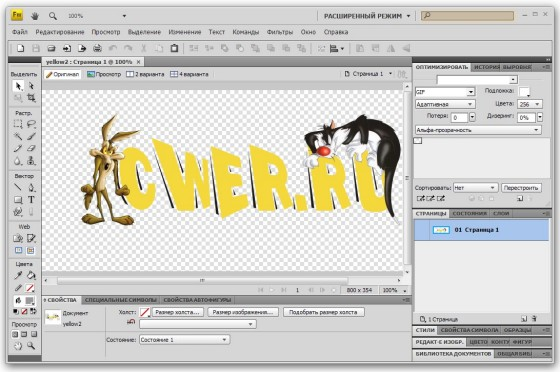560x372 pixels.
Task: Open the GIF export format dropdown
Action: [x=471, y=92]
